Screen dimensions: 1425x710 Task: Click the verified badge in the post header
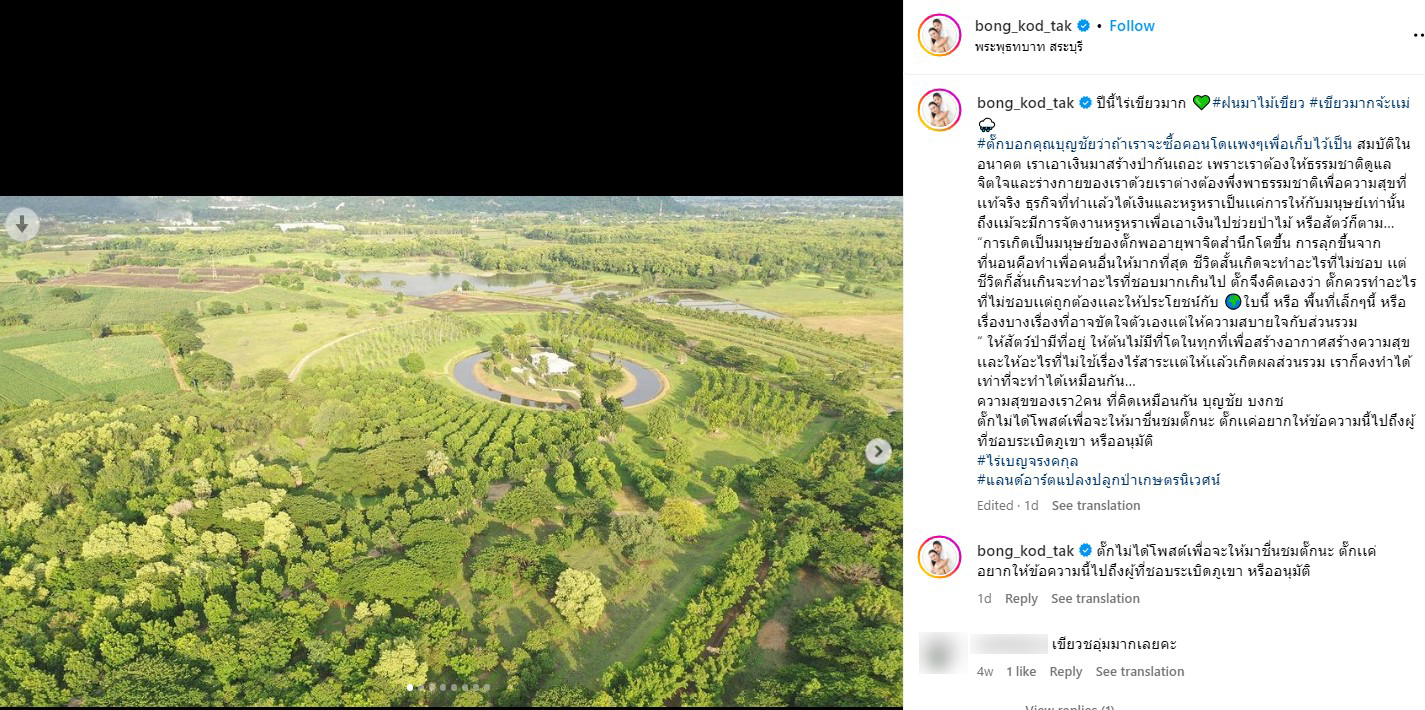1083,26
